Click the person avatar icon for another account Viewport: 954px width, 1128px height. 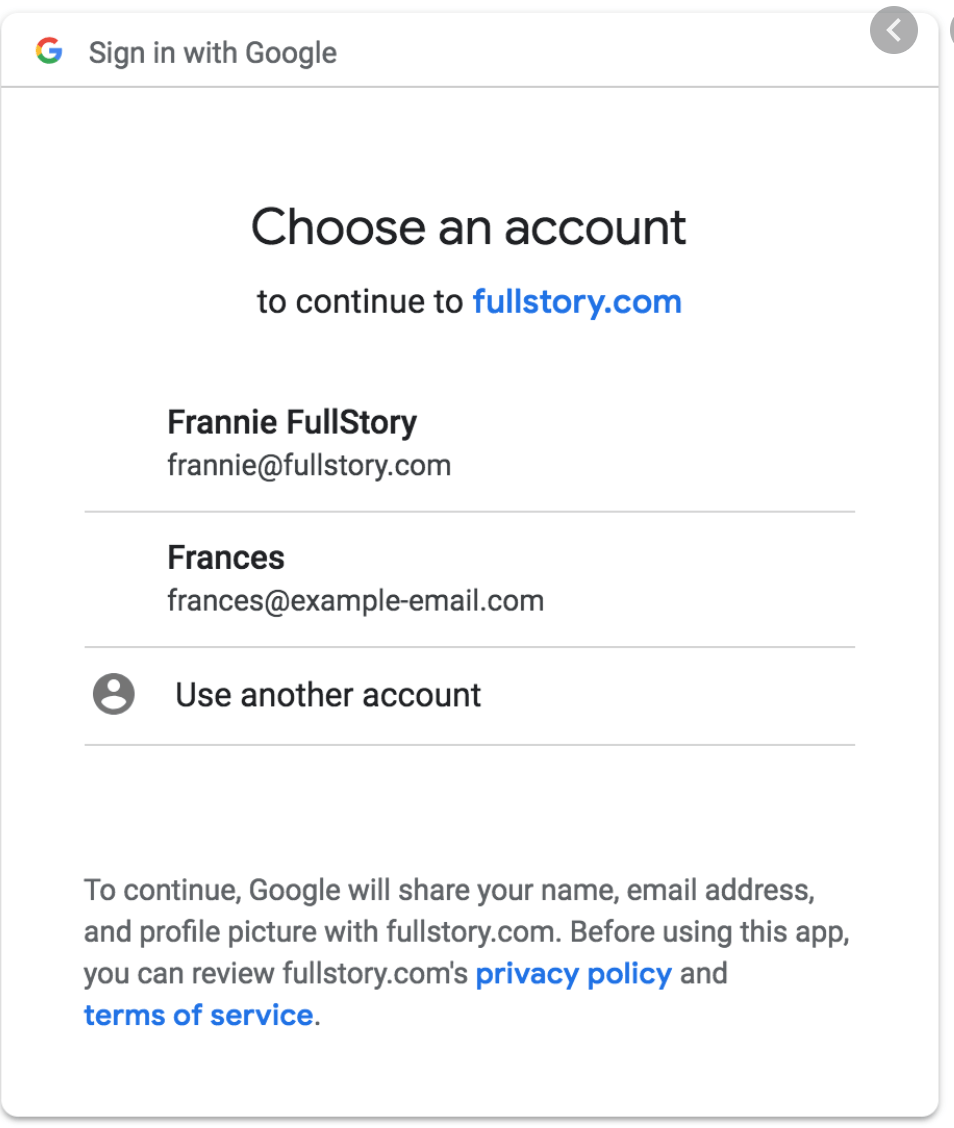(114, 694)
